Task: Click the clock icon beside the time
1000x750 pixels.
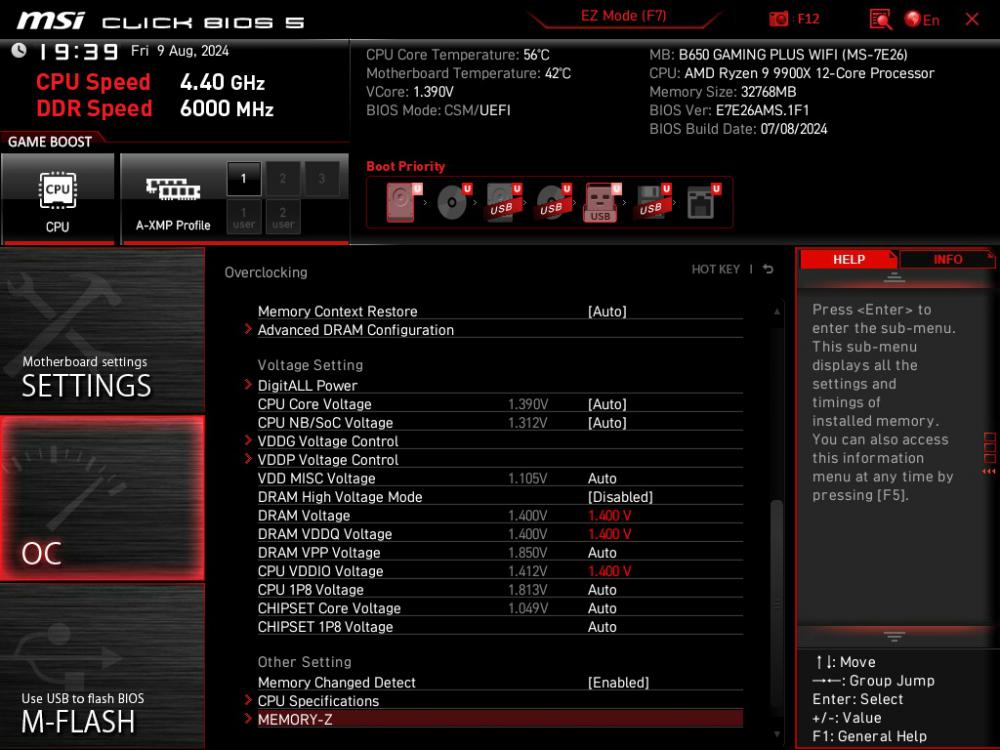Action: (18, 50)
